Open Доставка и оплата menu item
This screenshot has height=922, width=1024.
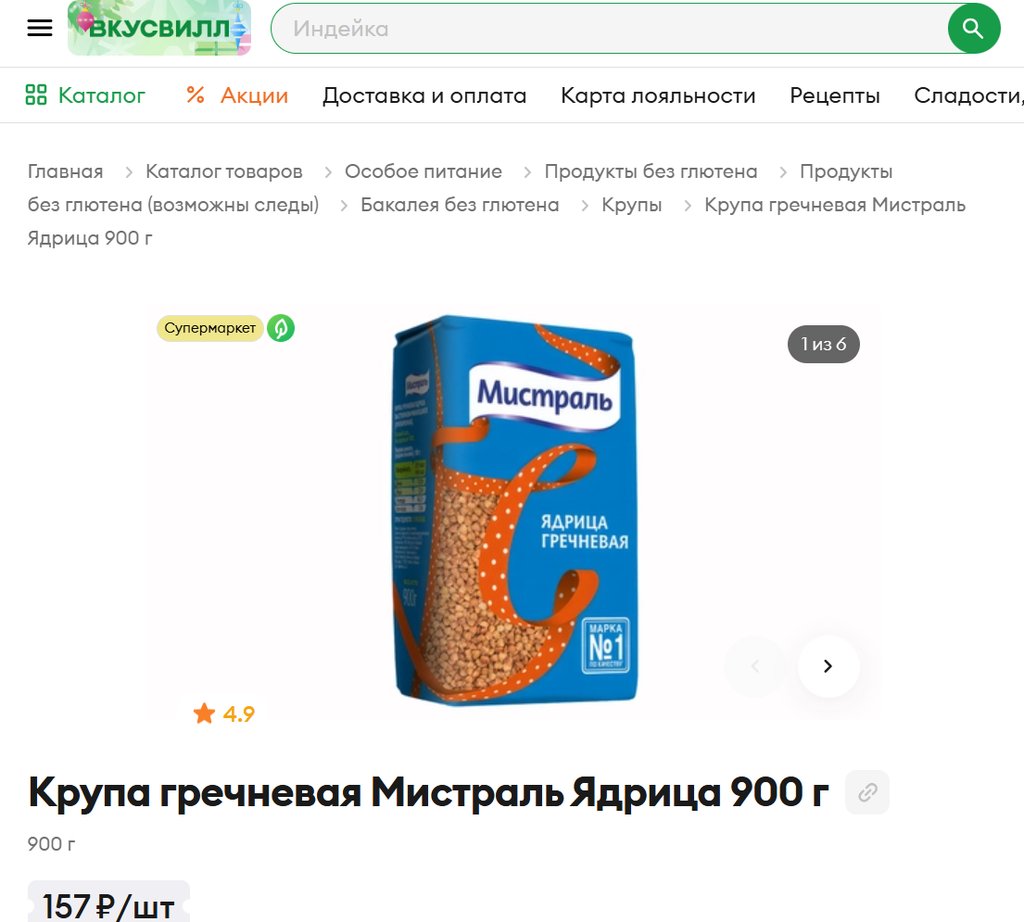424,95
